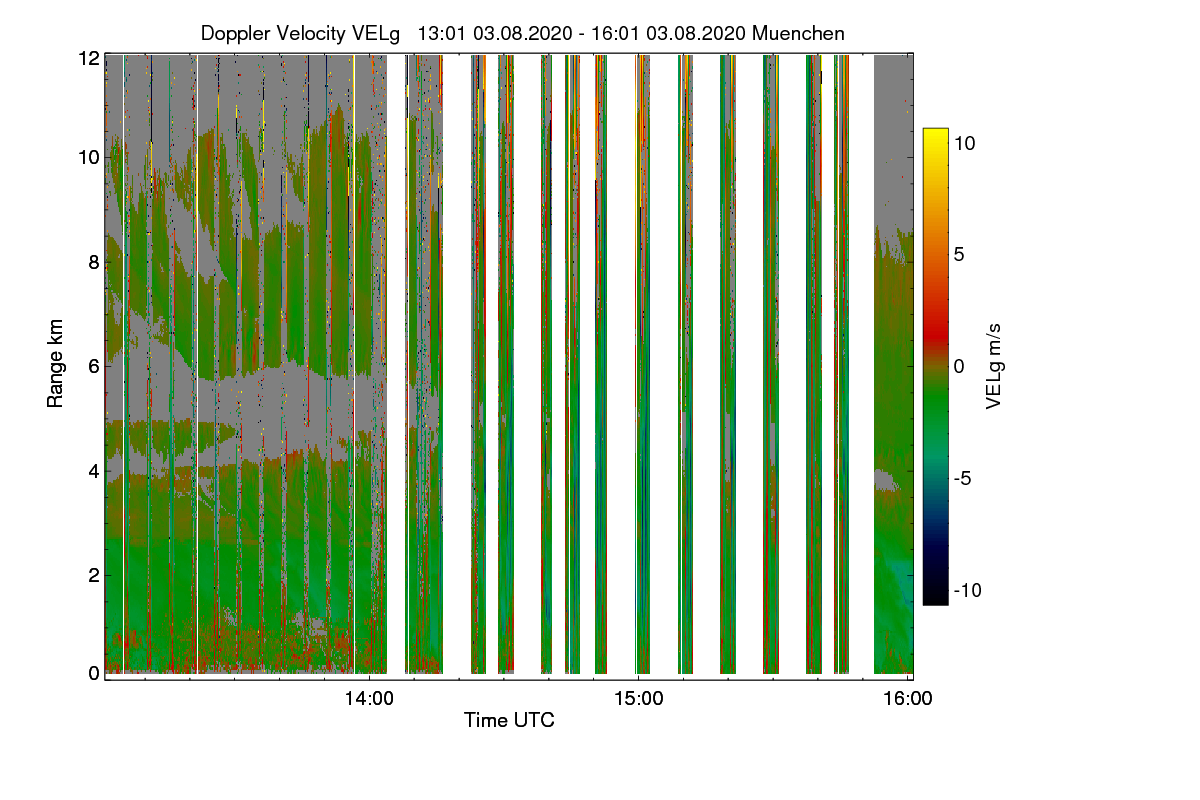
Task: Click the colorbar label 10
Action: point(965,143)
